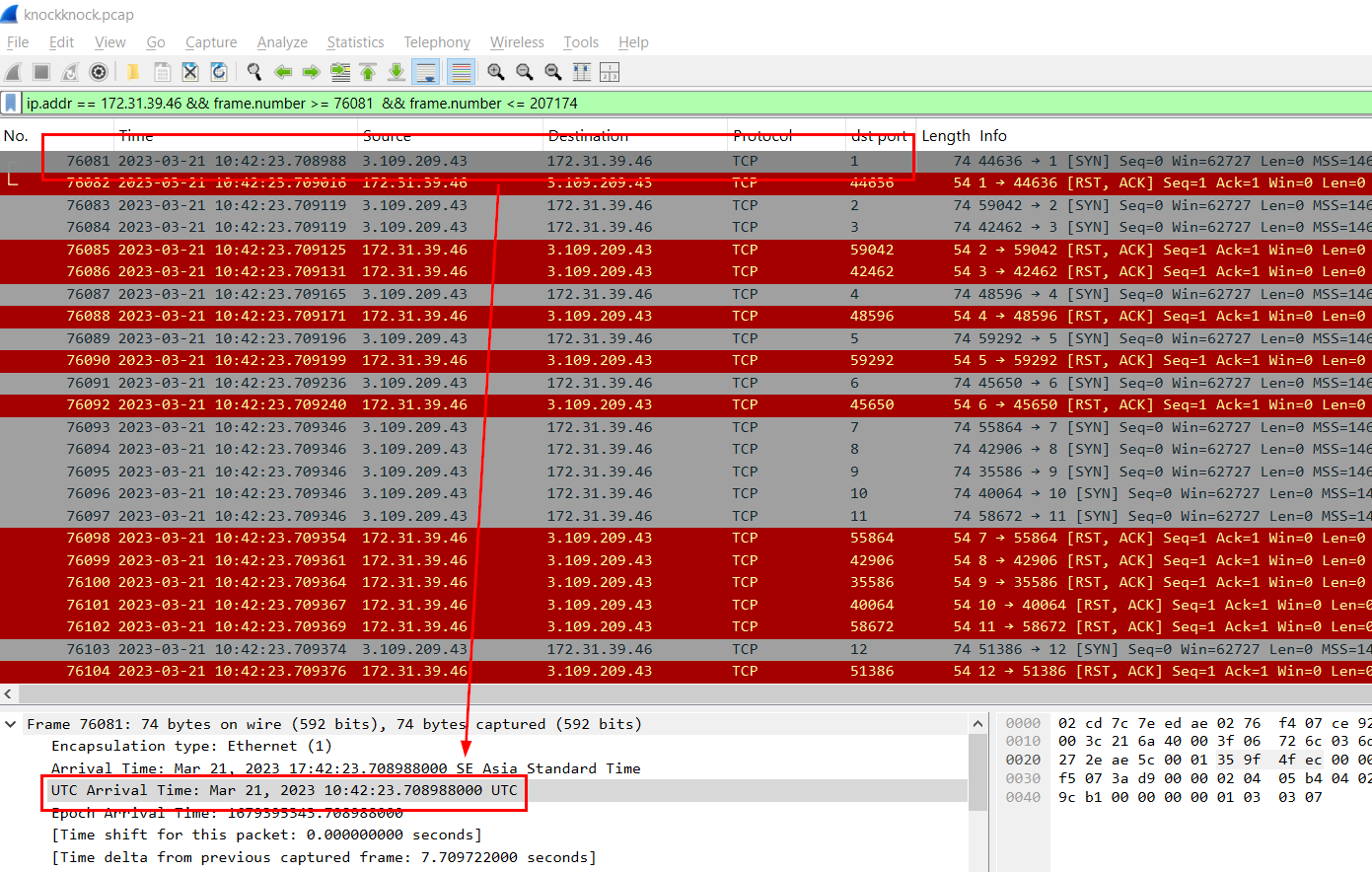Sort packets by Protocol column header

tap(762, 136)
